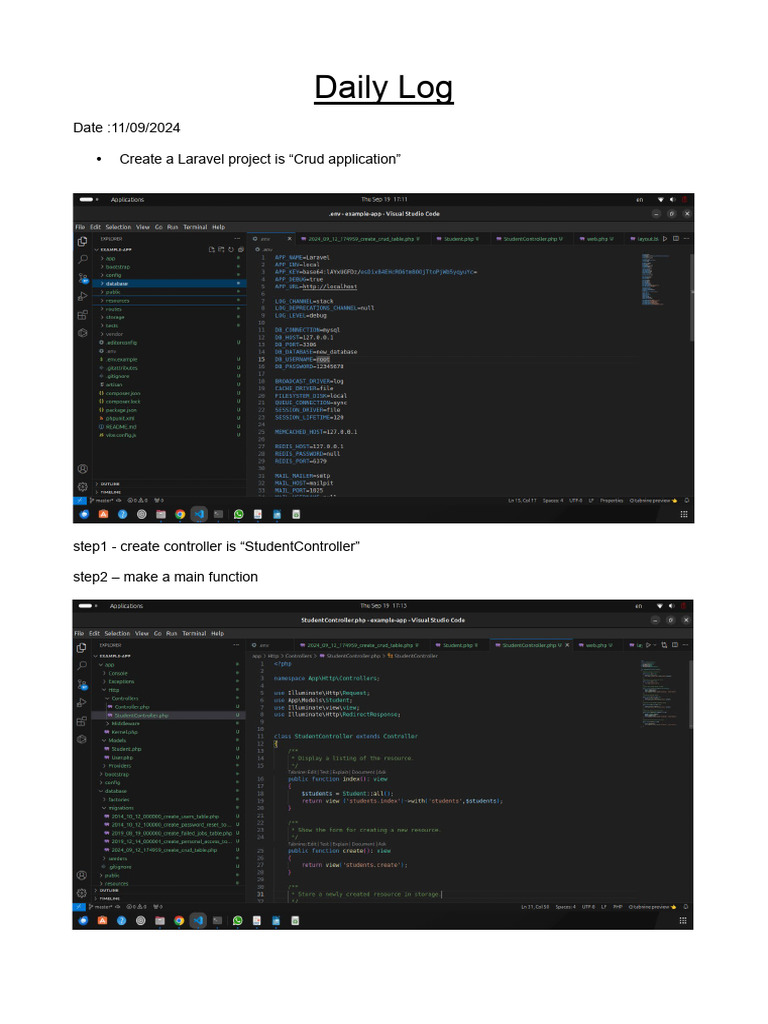
Task: Click UTF-8 encoding in .env window status bar
Action: [575, 501]
